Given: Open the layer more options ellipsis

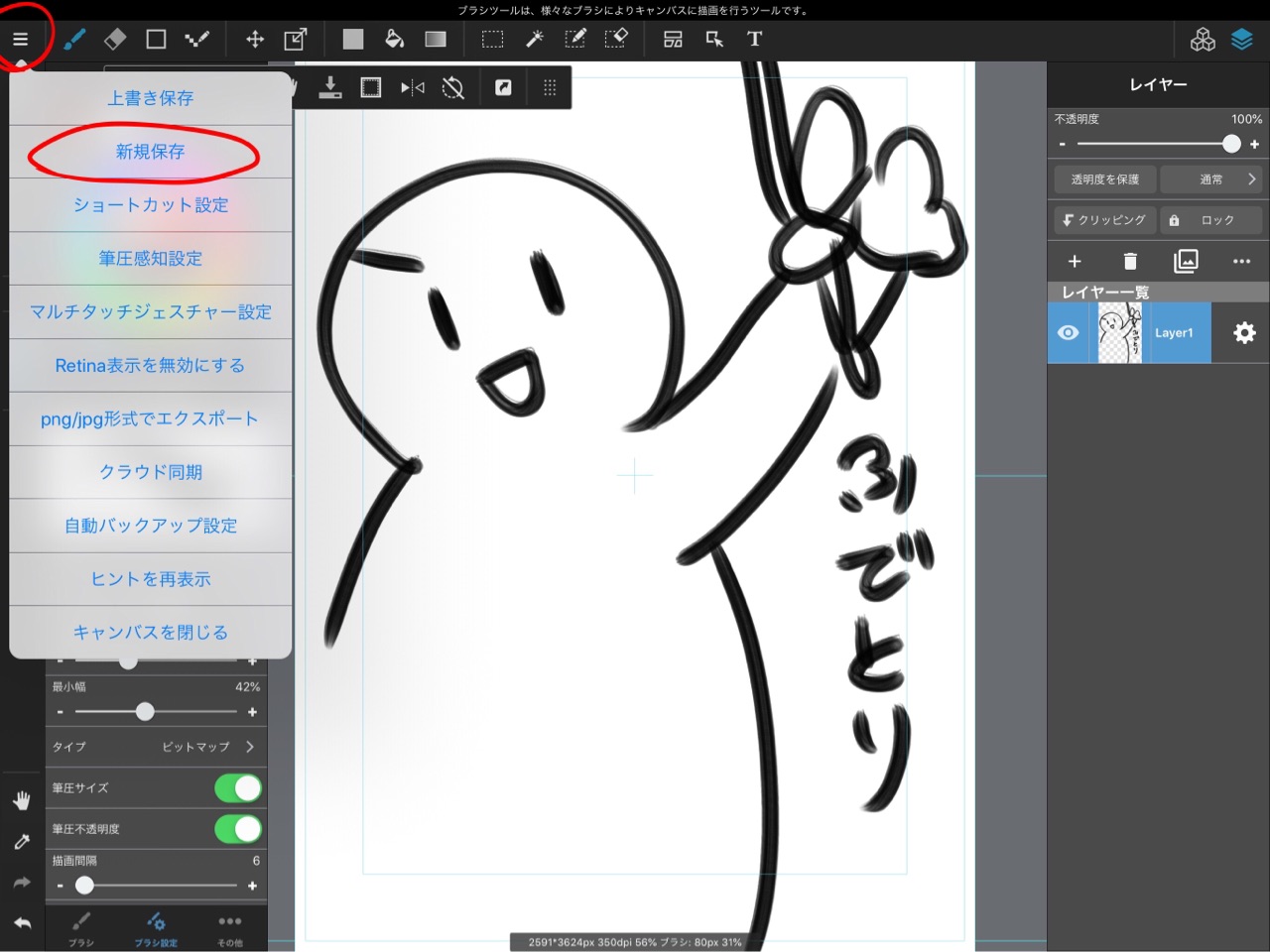Looking at the screenshot, I should coord(1241,261).
